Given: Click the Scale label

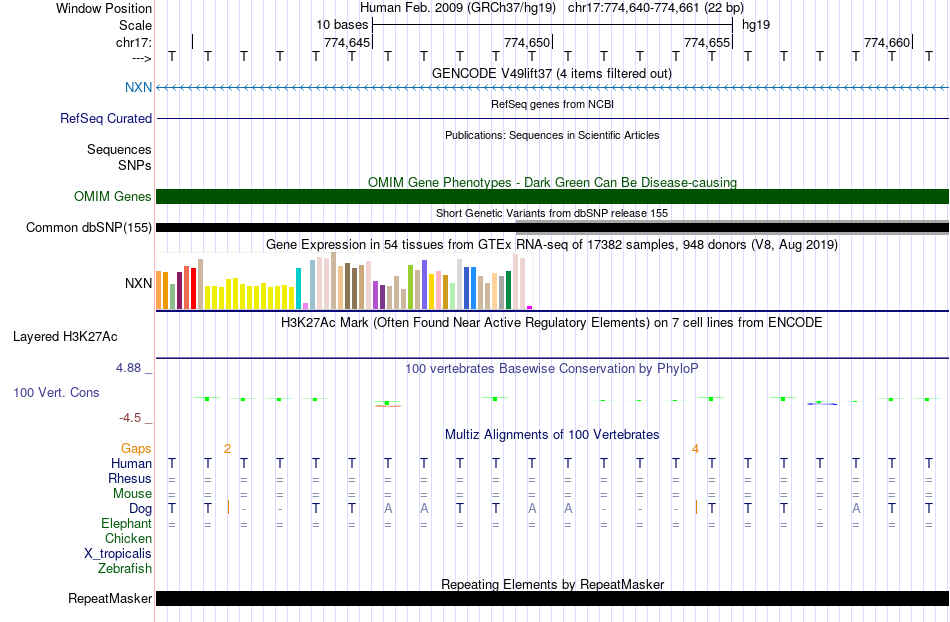Looking at the screenshot, I should pos(135,25).
